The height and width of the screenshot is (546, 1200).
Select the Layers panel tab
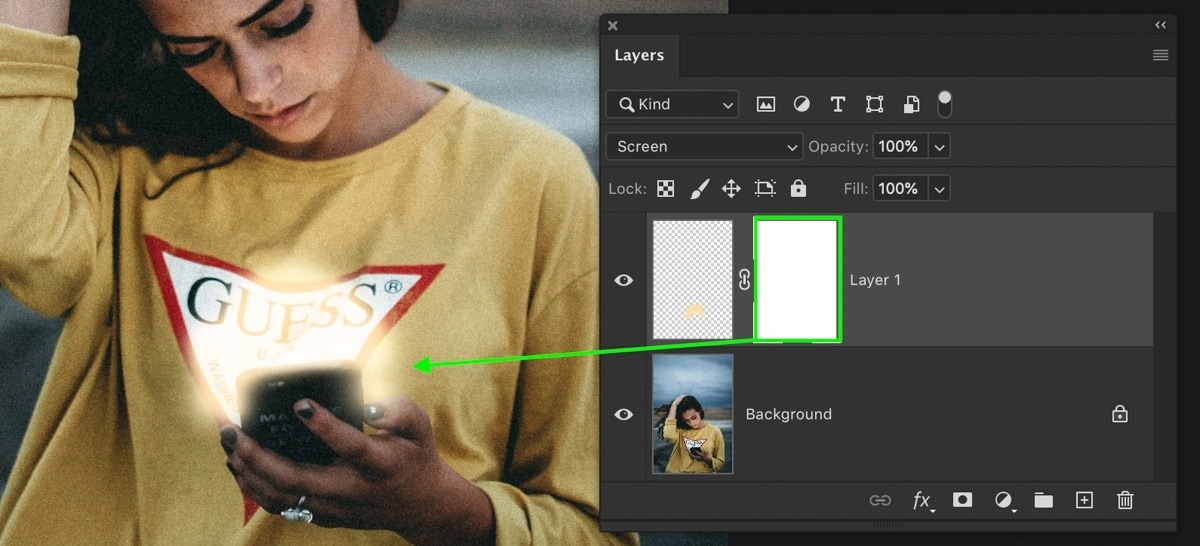[639, 55]
